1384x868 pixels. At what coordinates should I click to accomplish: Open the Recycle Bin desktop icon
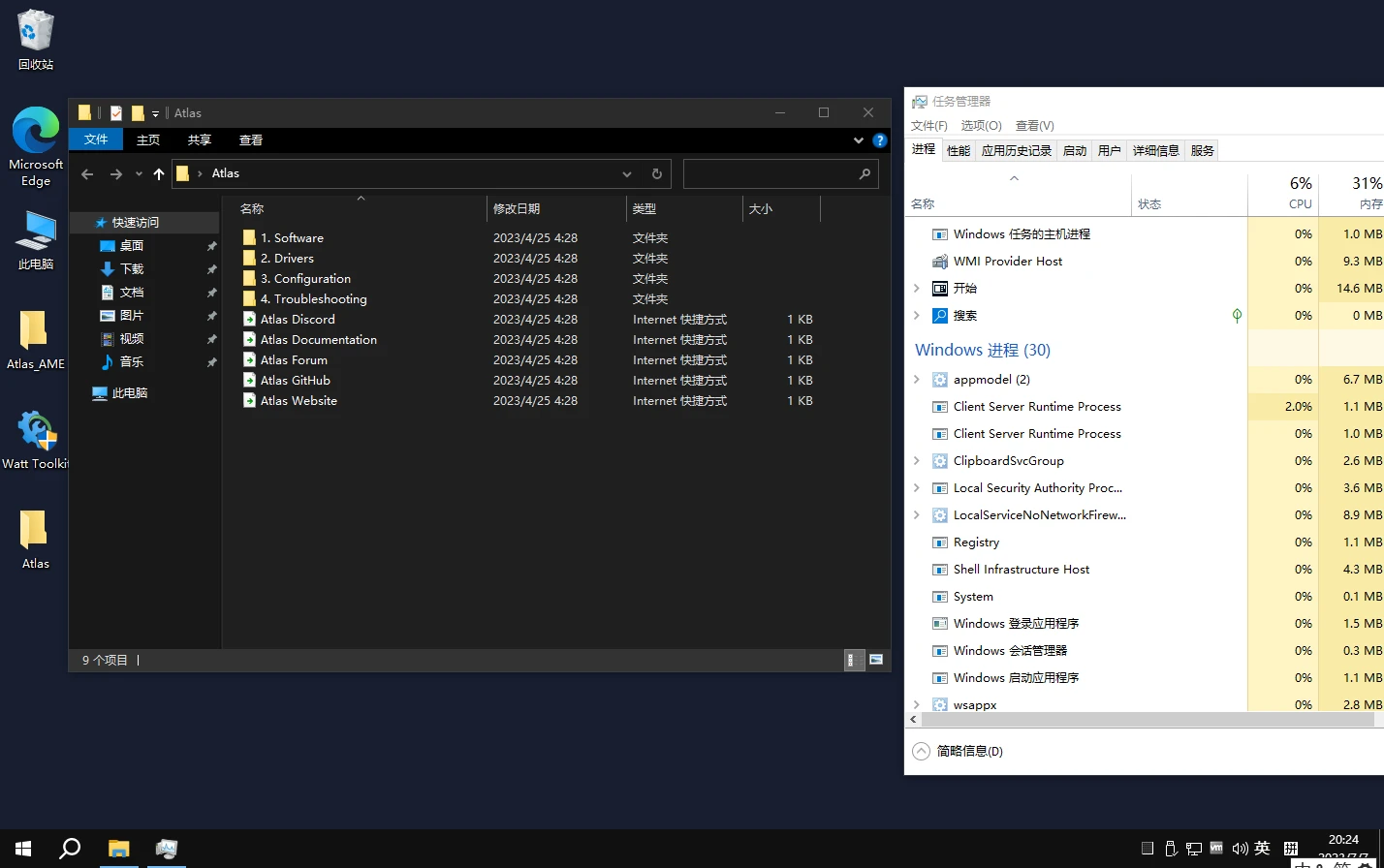36,40
